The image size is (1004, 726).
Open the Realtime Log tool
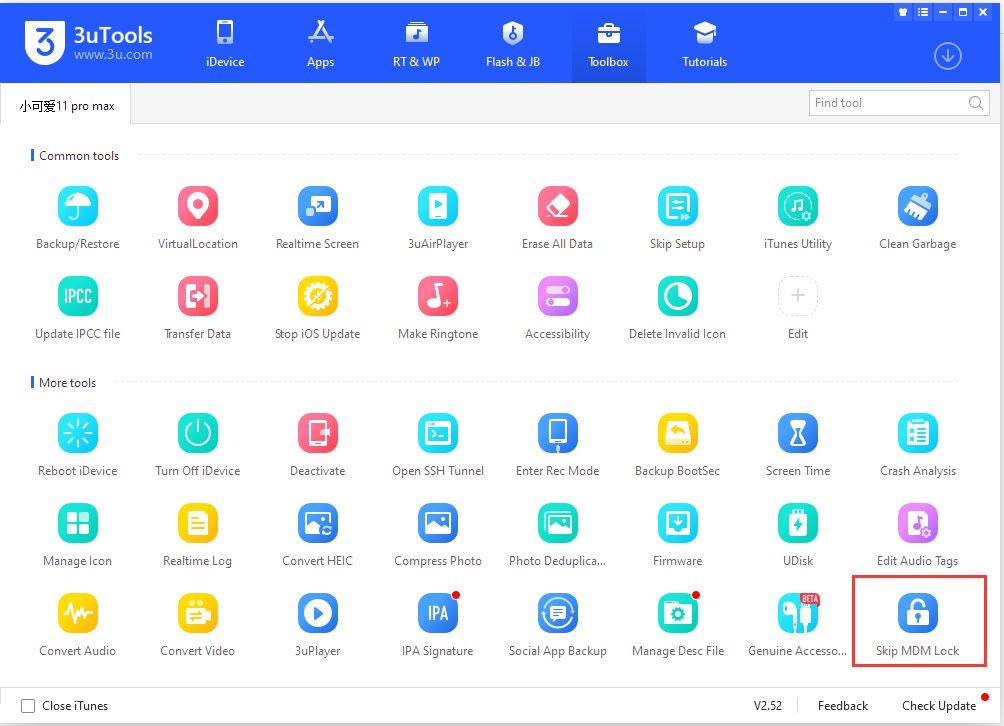coord(197,535)
